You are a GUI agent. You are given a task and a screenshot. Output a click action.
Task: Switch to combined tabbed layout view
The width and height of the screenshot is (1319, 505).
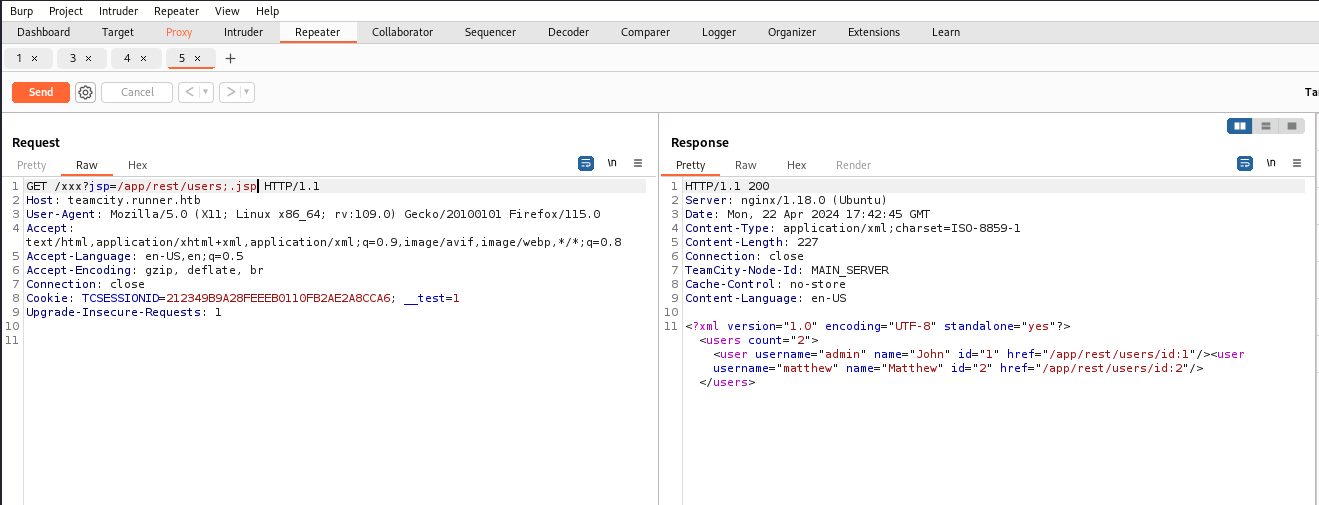point(1292,126)
